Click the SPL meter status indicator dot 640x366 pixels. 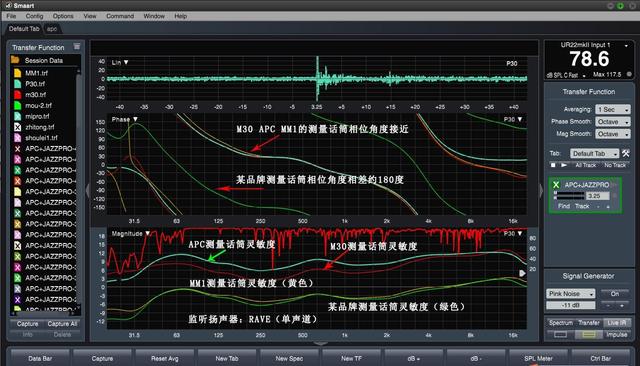tap(629, 74)
